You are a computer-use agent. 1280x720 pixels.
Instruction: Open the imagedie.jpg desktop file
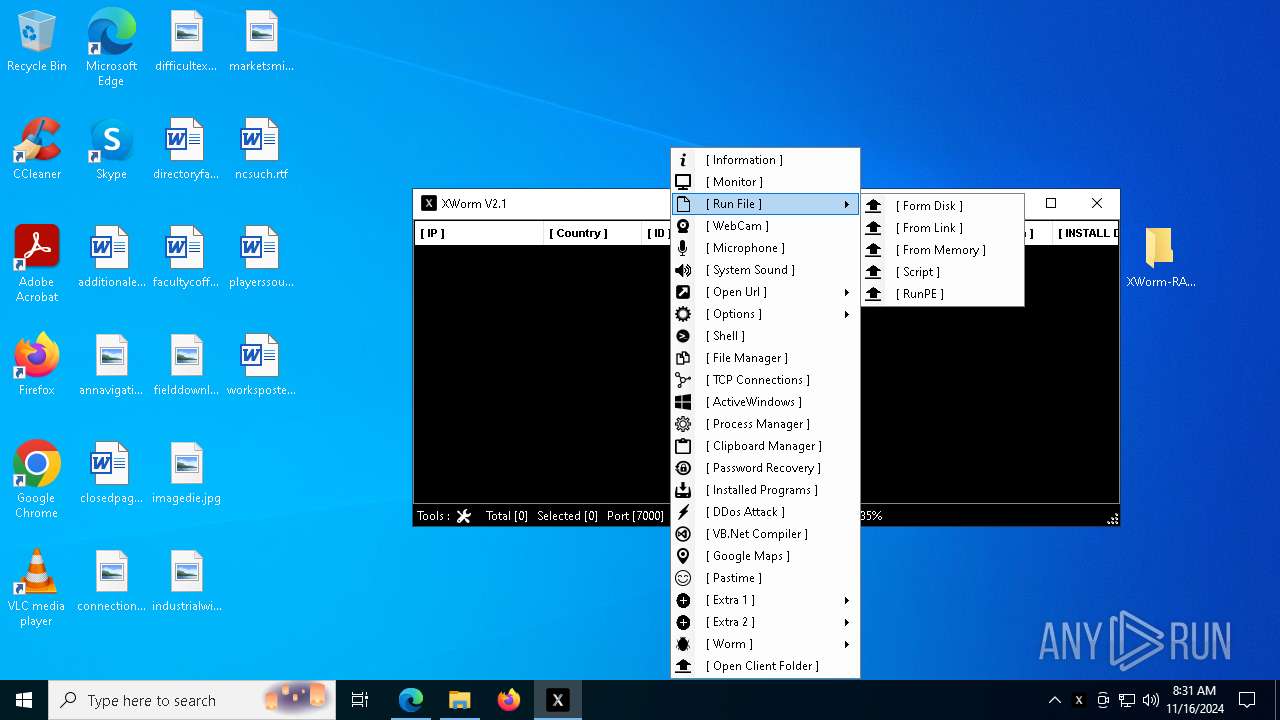click(186, 473)
